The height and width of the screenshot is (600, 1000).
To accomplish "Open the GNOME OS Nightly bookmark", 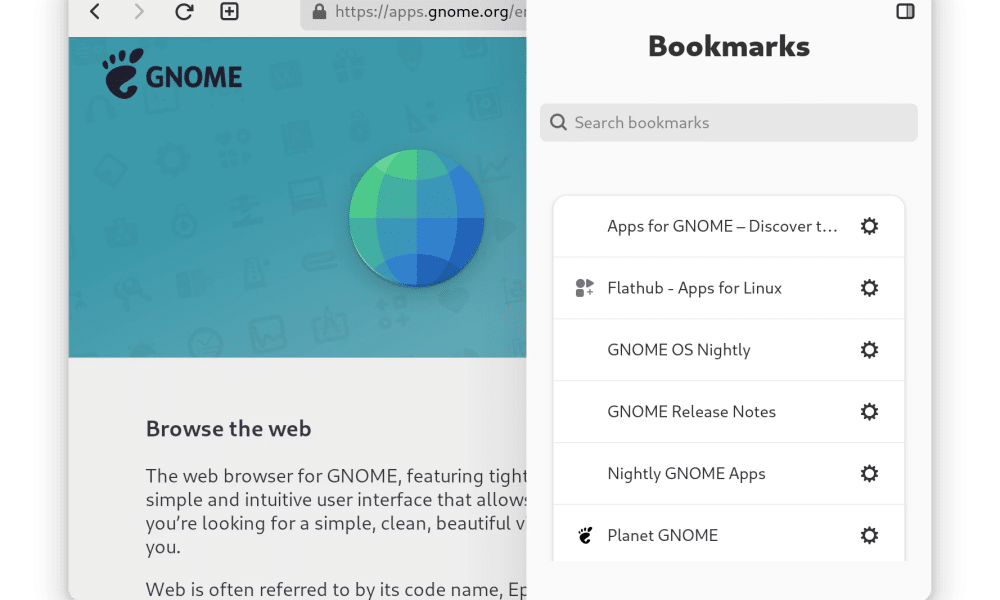I will 728,350.
